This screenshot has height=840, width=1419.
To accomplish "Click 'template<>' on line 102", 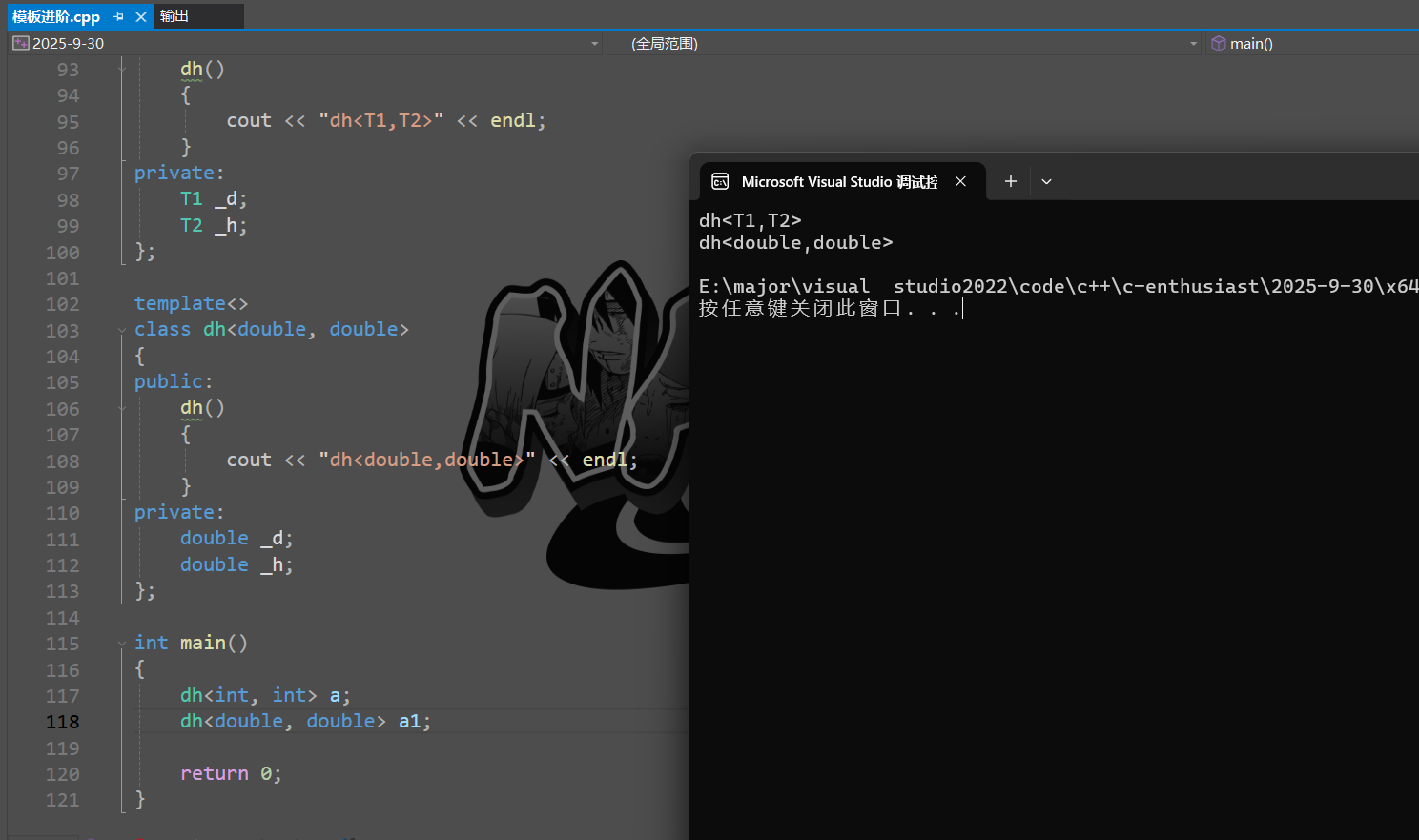I will coord(191,303).
